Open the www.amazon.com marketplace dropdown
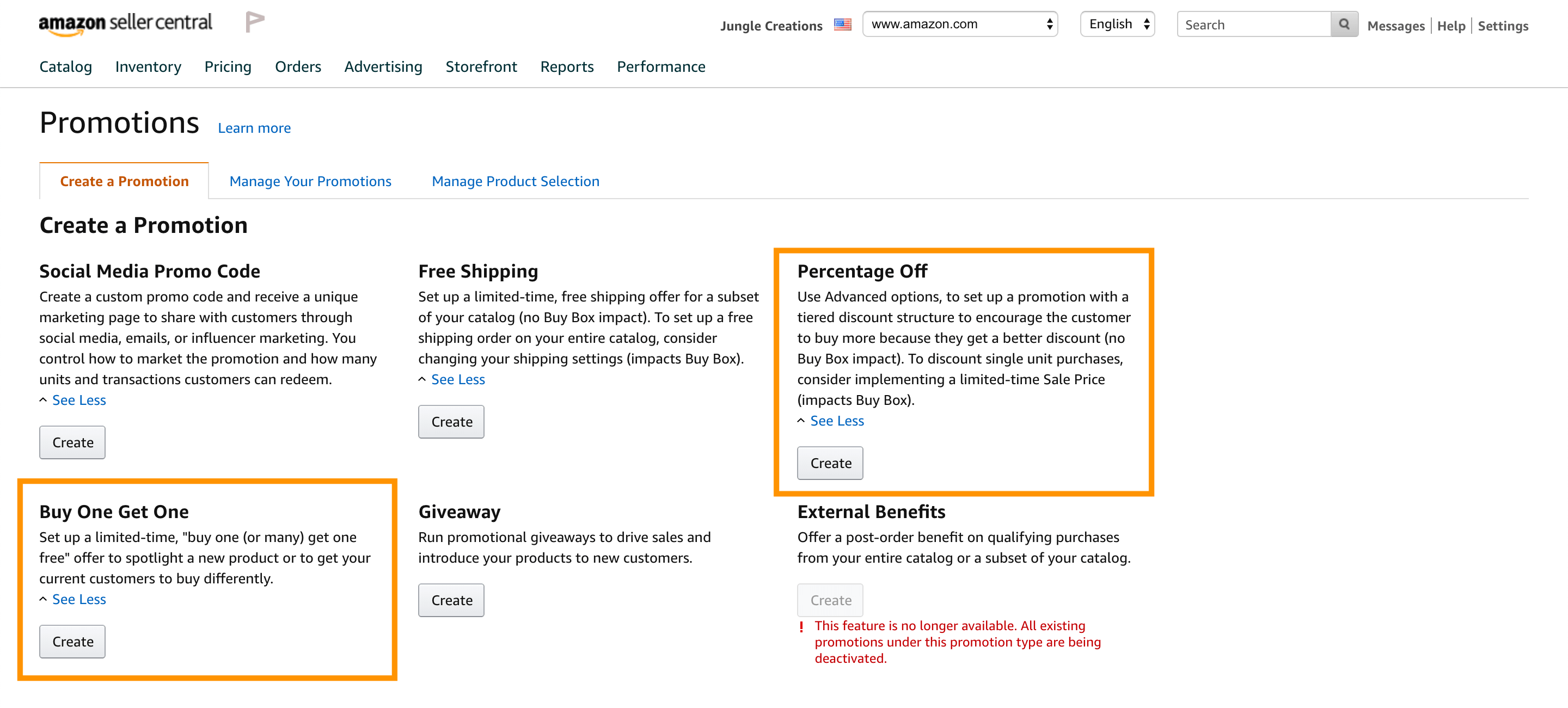The height and width of the screenshot is (708, 1568). [x=959, y=24]
